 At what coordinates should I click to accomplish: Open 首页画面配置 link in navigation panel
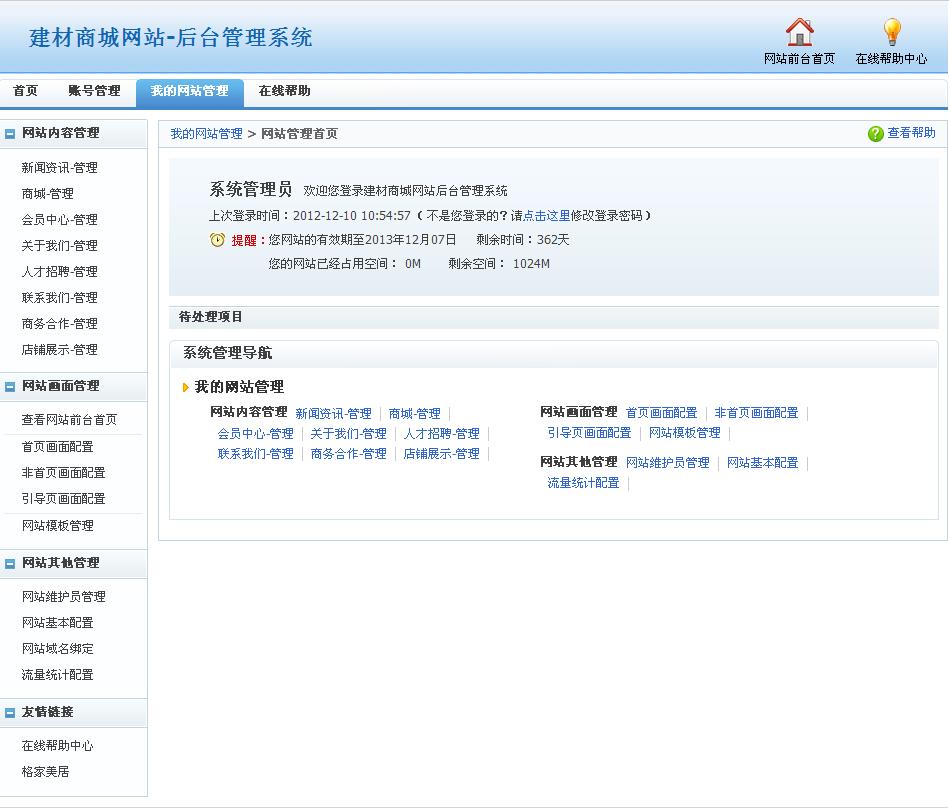(662, 413)
